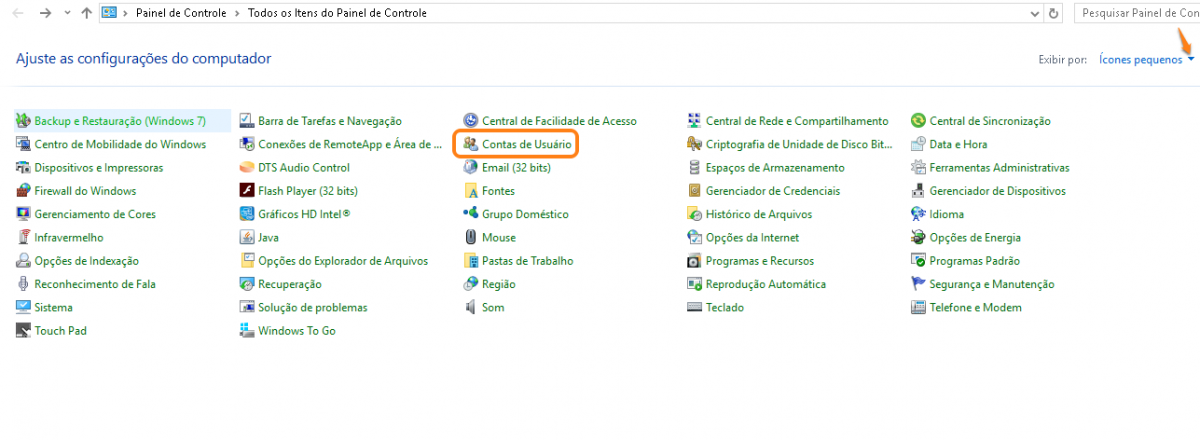This screenshot has height=440, width=1200.
Task: Click the Reconhecimento de Fala microphone icon
Action: [x=24, y=284]
